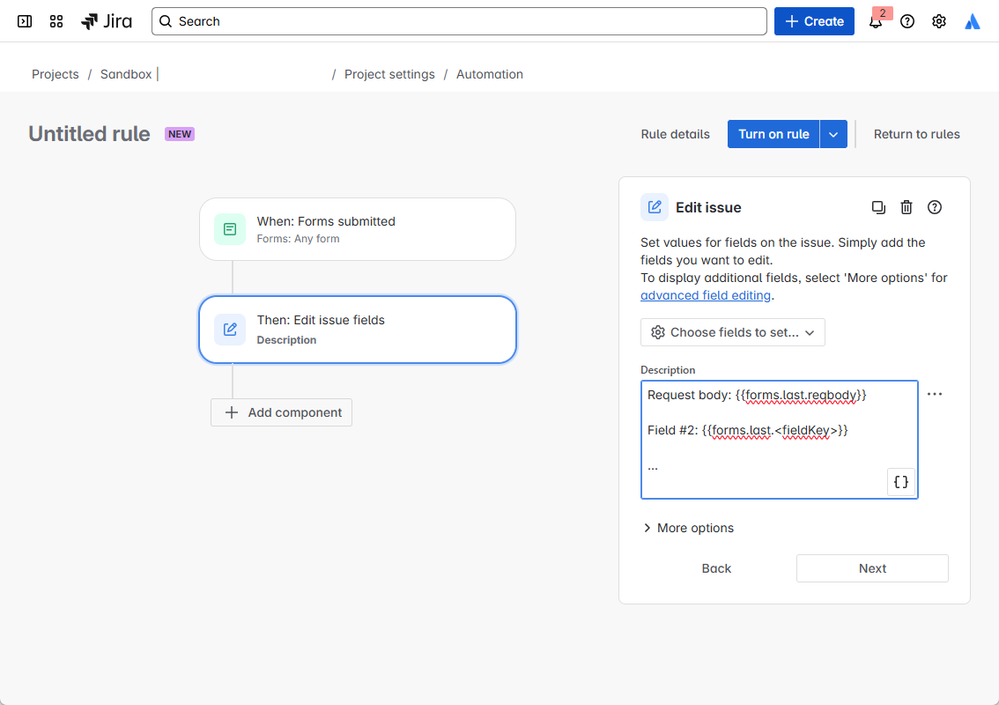
Task: Open the Description field ellipsis menu
Action: (935, 394)
